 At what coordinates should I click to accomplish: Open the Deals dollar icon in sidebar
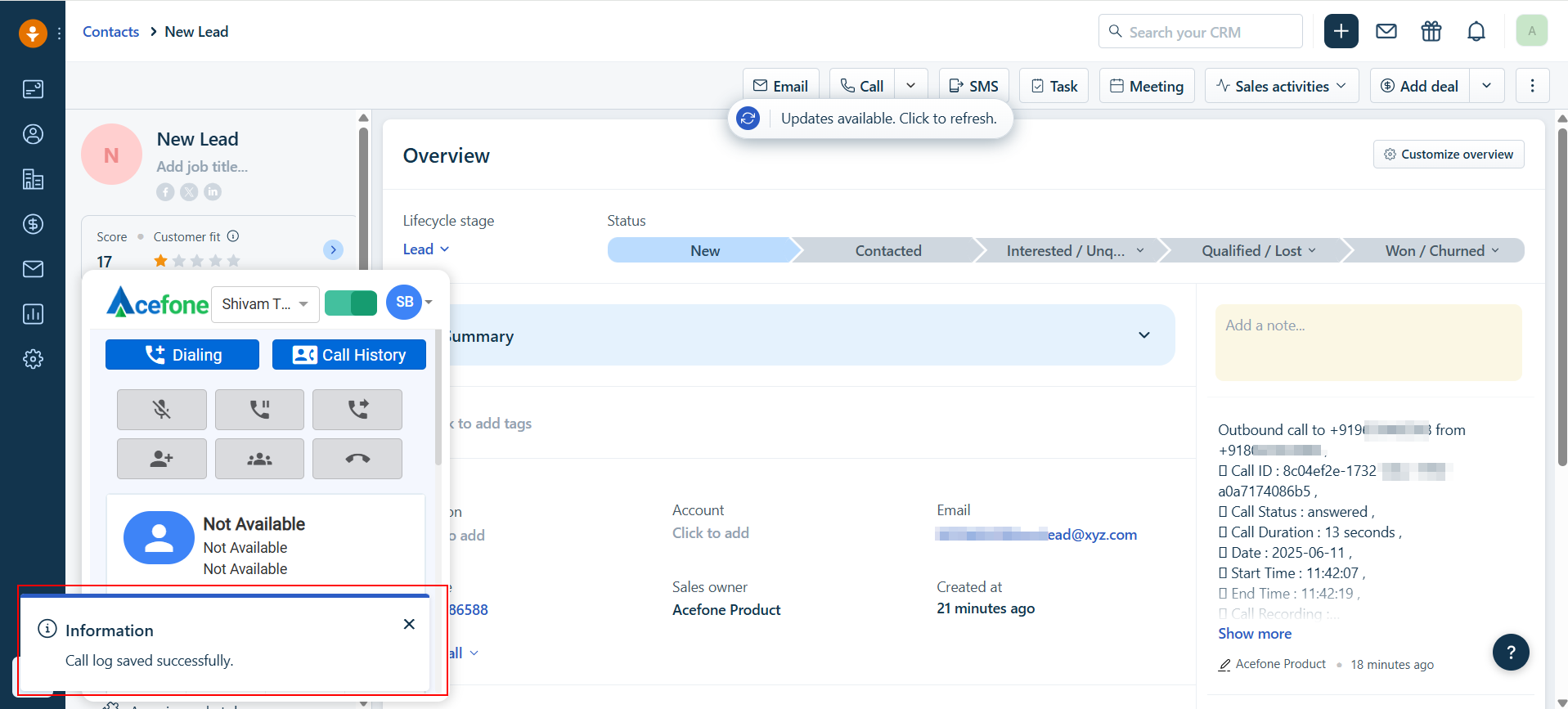[x=33, y=224]
